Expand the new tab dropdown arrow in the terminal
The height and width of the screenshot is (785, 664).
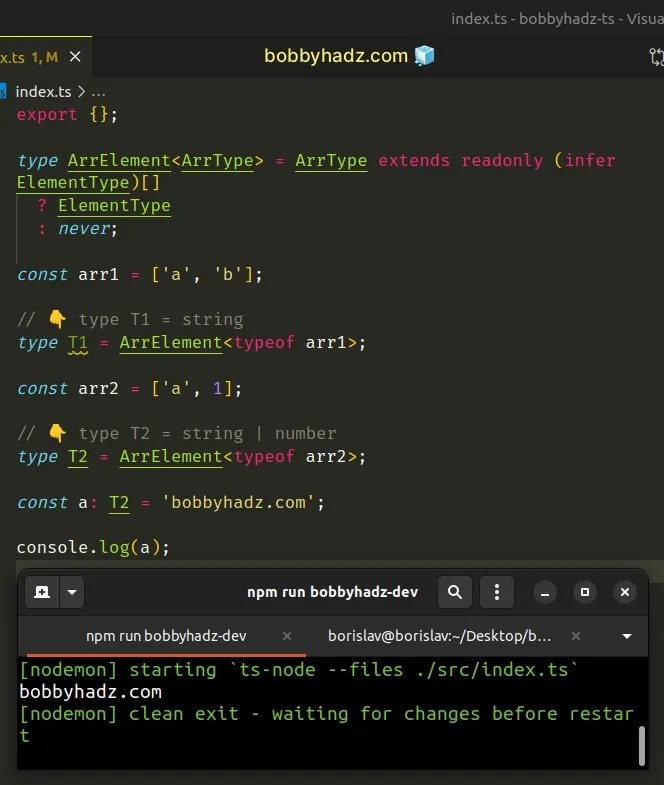[x=72, y=592]
